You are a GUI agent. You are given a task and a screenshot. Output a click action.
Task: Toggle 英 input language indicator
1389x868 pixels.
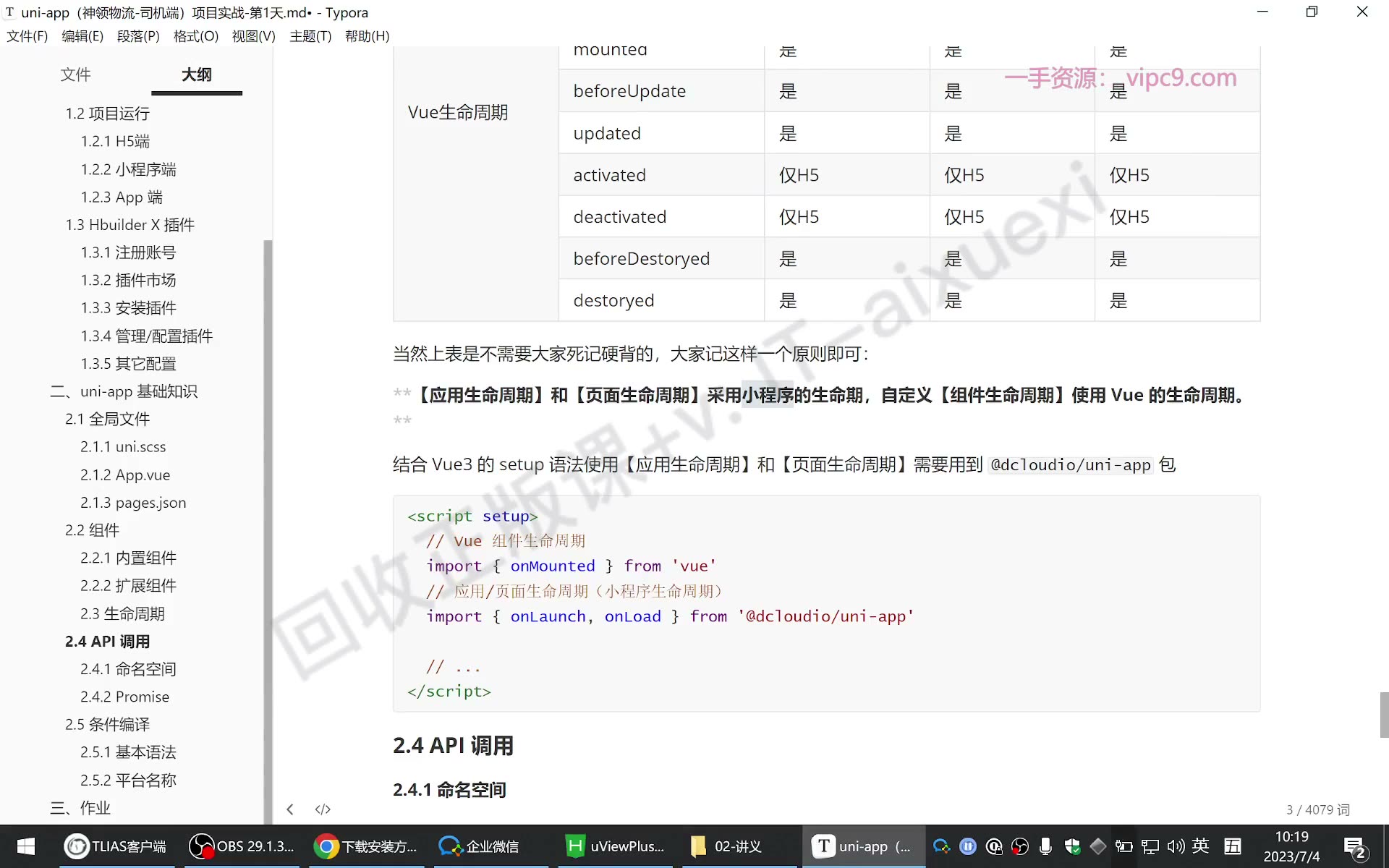pos(1201,846)
